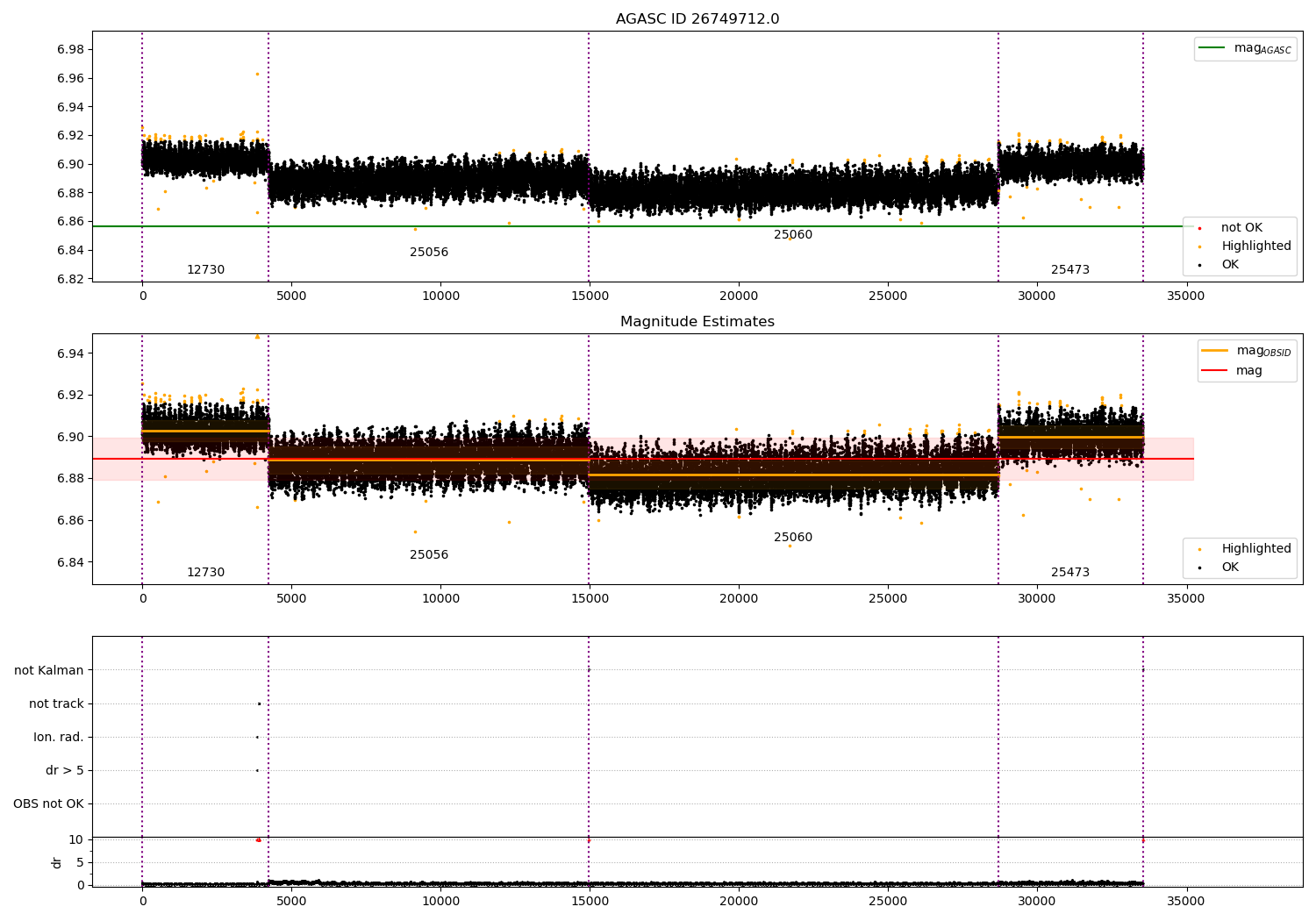The image size is (1316, 921).
Task: Click obsid label 25060 in middle plot
Action: point(793,538)
